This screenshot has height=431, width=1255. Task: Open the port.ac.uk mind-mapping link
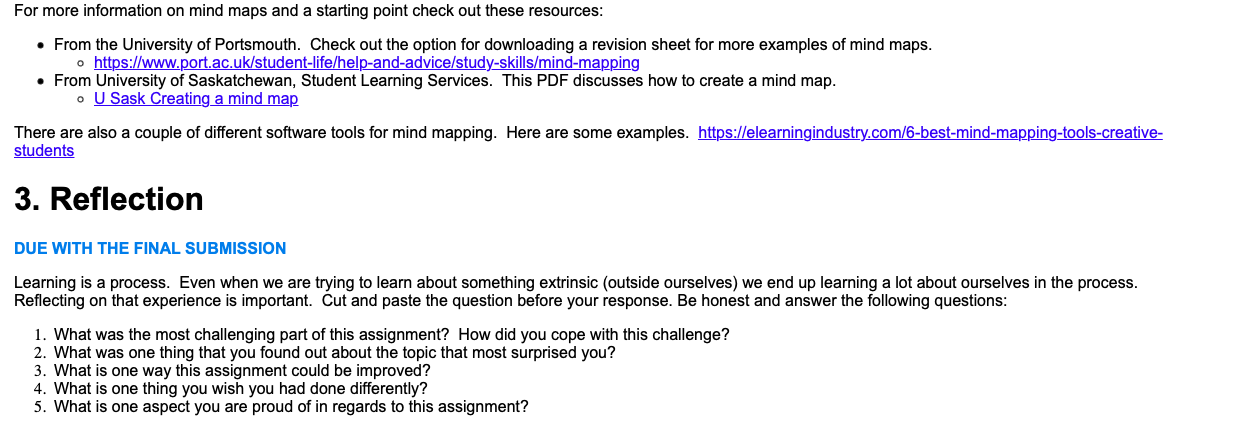point(366,62)
